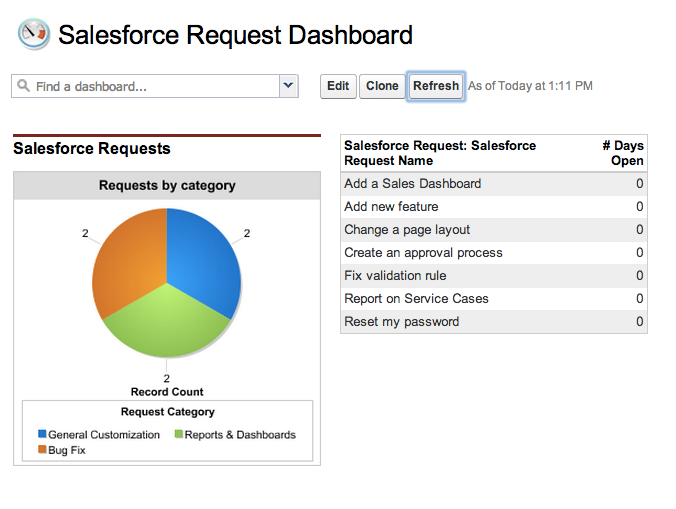This screenshot has height=509, width=676.
Task: Click the search magnifier icon
Action: pyautogui.click(x=23, y=85)
